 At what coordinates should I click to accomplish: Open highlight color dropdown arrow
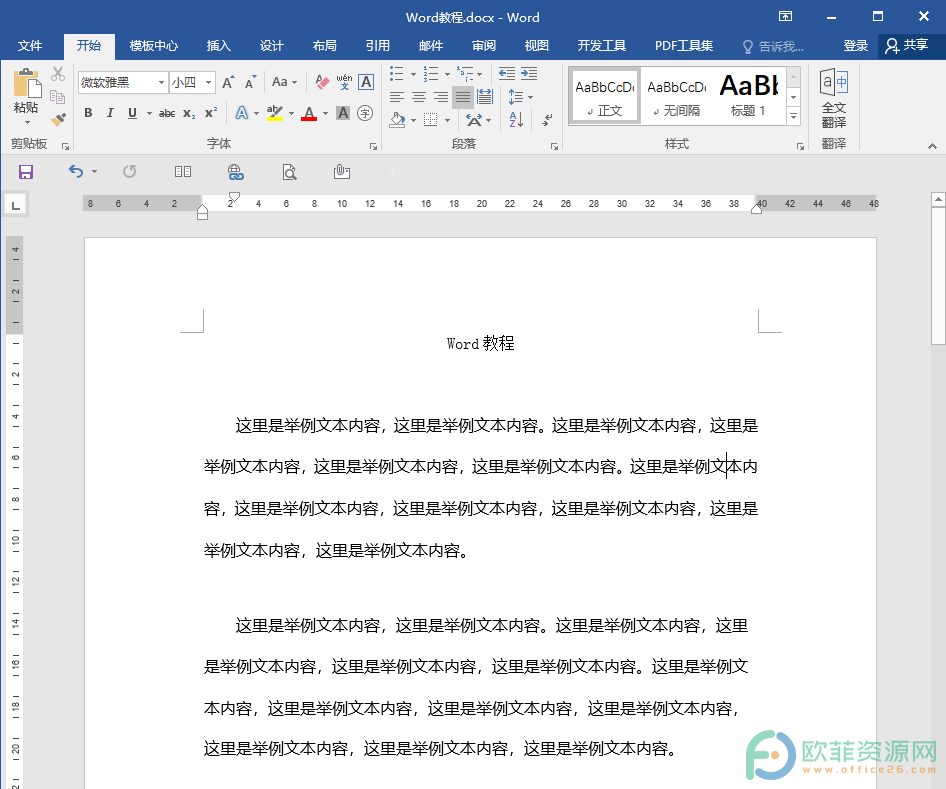coord(291,113)
